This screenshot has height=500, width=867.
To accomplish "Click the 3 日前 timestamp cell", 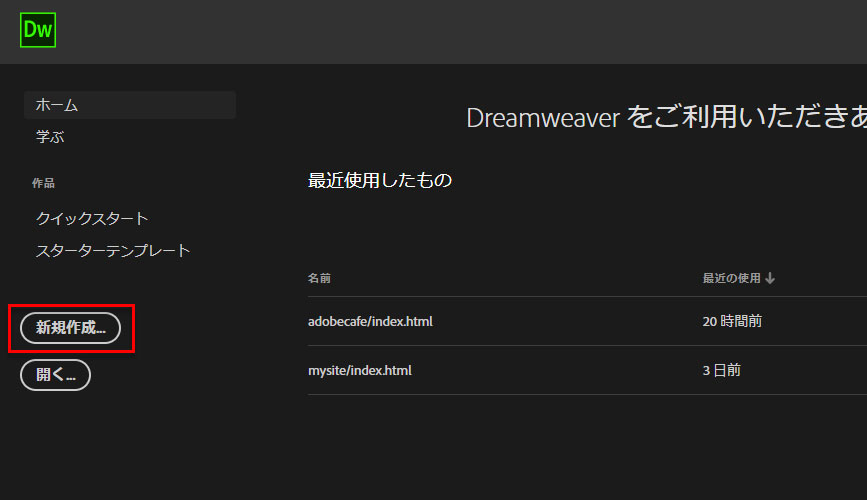I will coord(722,370).
